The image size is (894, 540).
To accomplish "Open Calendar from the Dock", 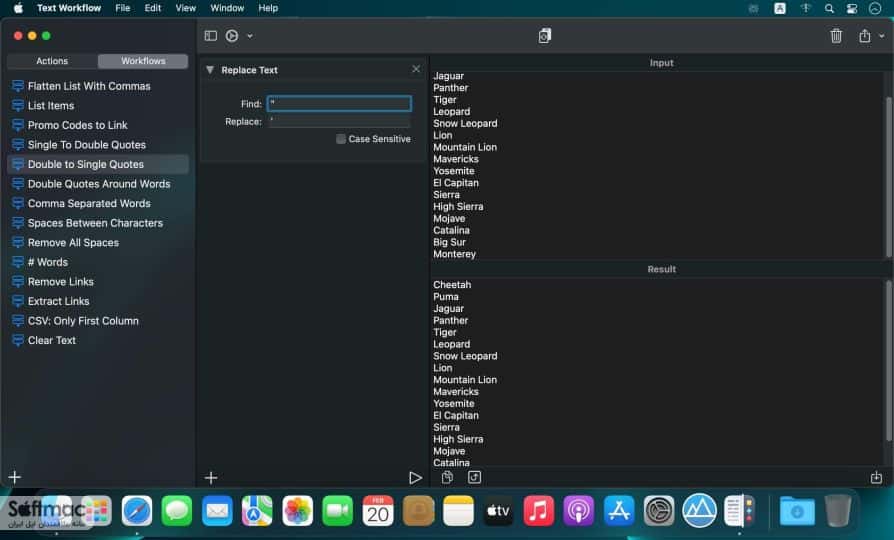I will click(x=378, y=510).
